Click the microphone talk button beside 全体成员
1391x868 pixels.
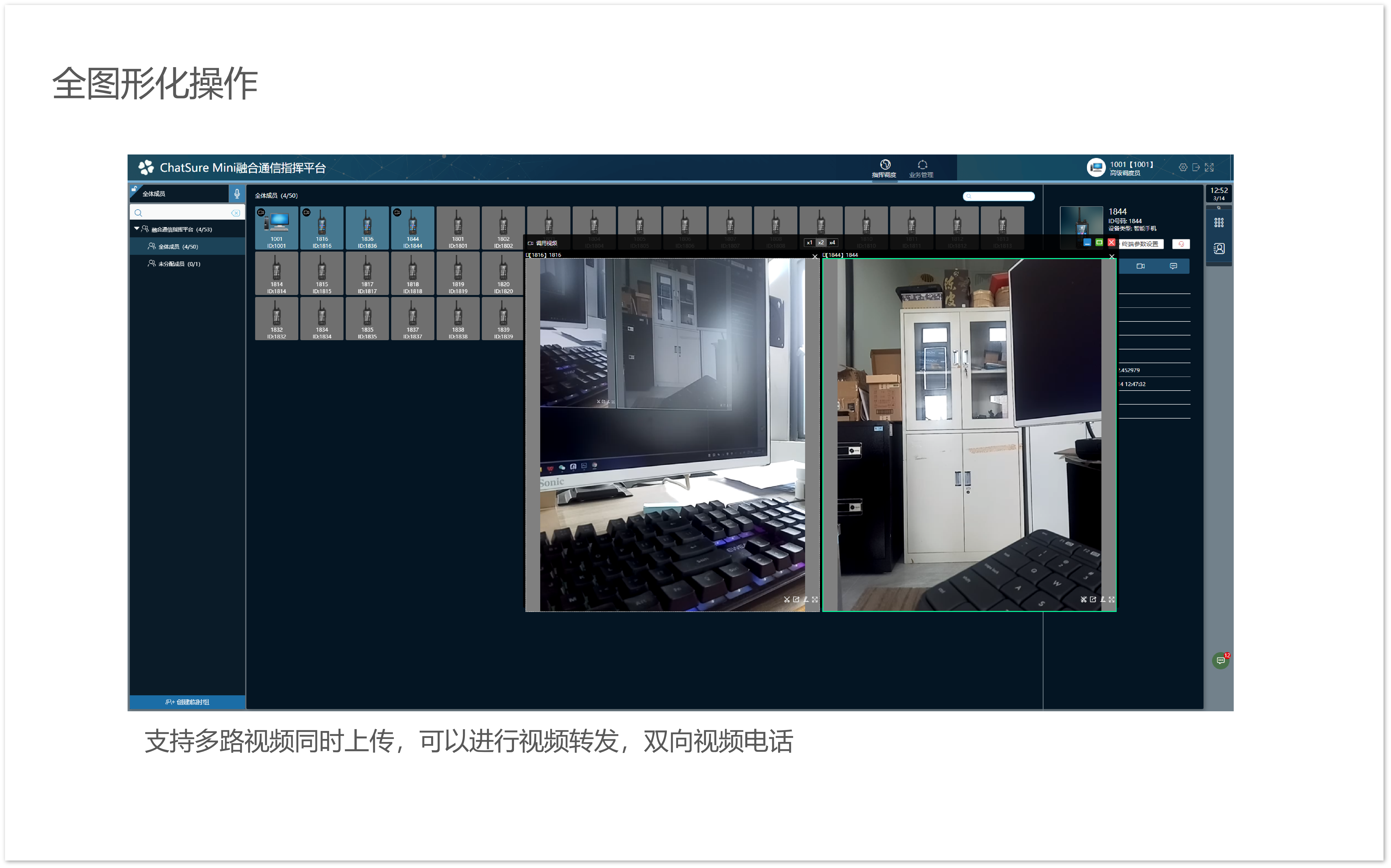click(x=237, y=193)
